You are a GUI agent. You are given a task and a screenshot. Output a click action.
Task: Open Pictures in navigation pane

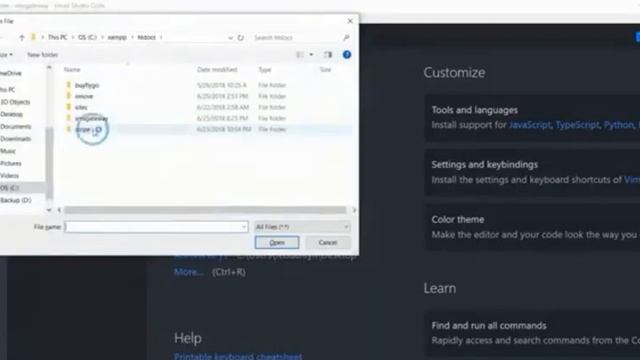click(11, 163)
